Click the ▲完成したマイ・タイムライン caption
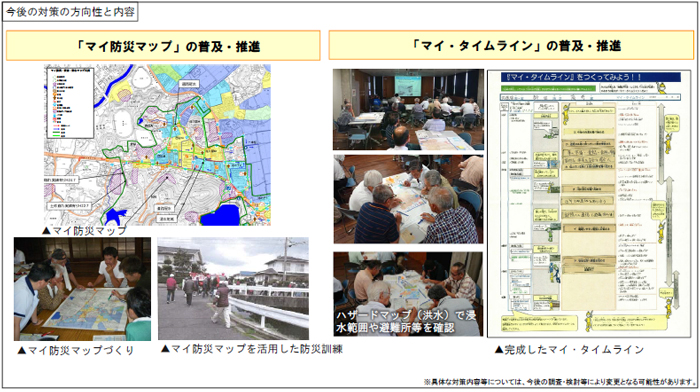 pos(569,350)
